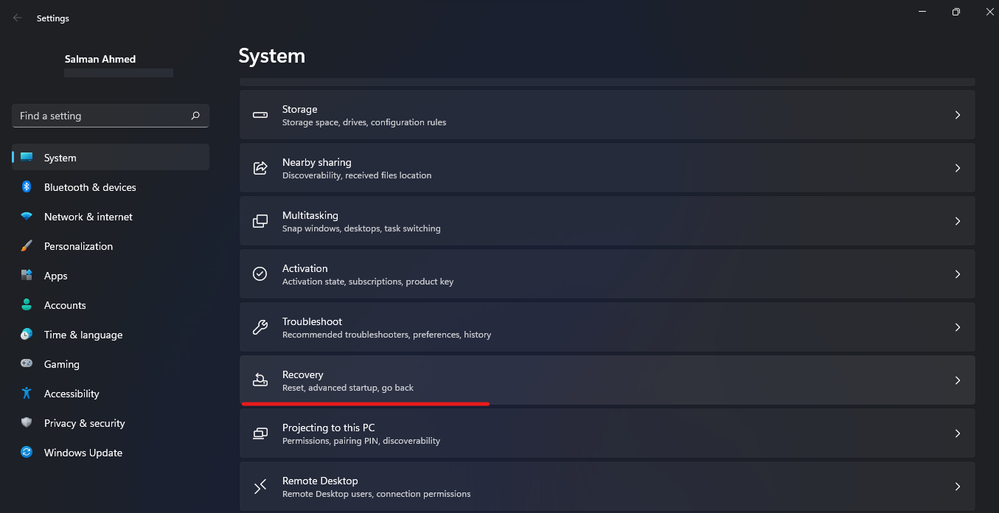Click the search magnifier icon
Screen dimensions: 999x513
click(x=196, y=116)
